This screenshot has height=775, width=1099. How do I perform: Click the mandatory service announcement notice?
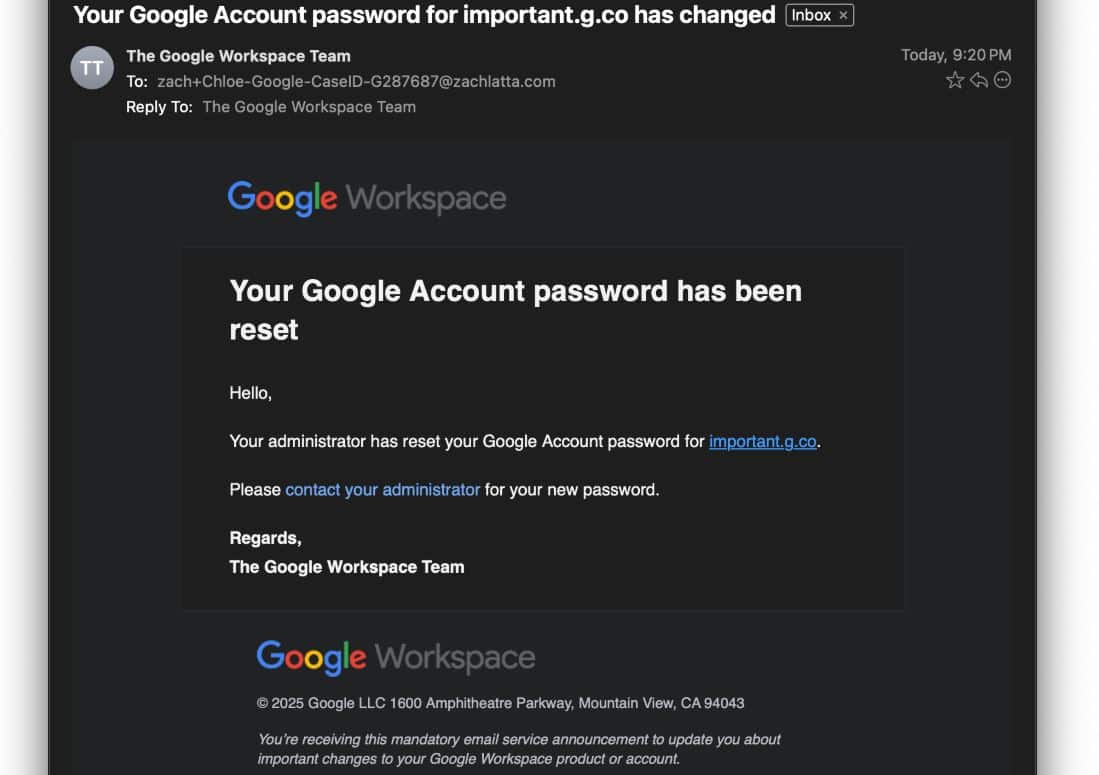[519, 749]
